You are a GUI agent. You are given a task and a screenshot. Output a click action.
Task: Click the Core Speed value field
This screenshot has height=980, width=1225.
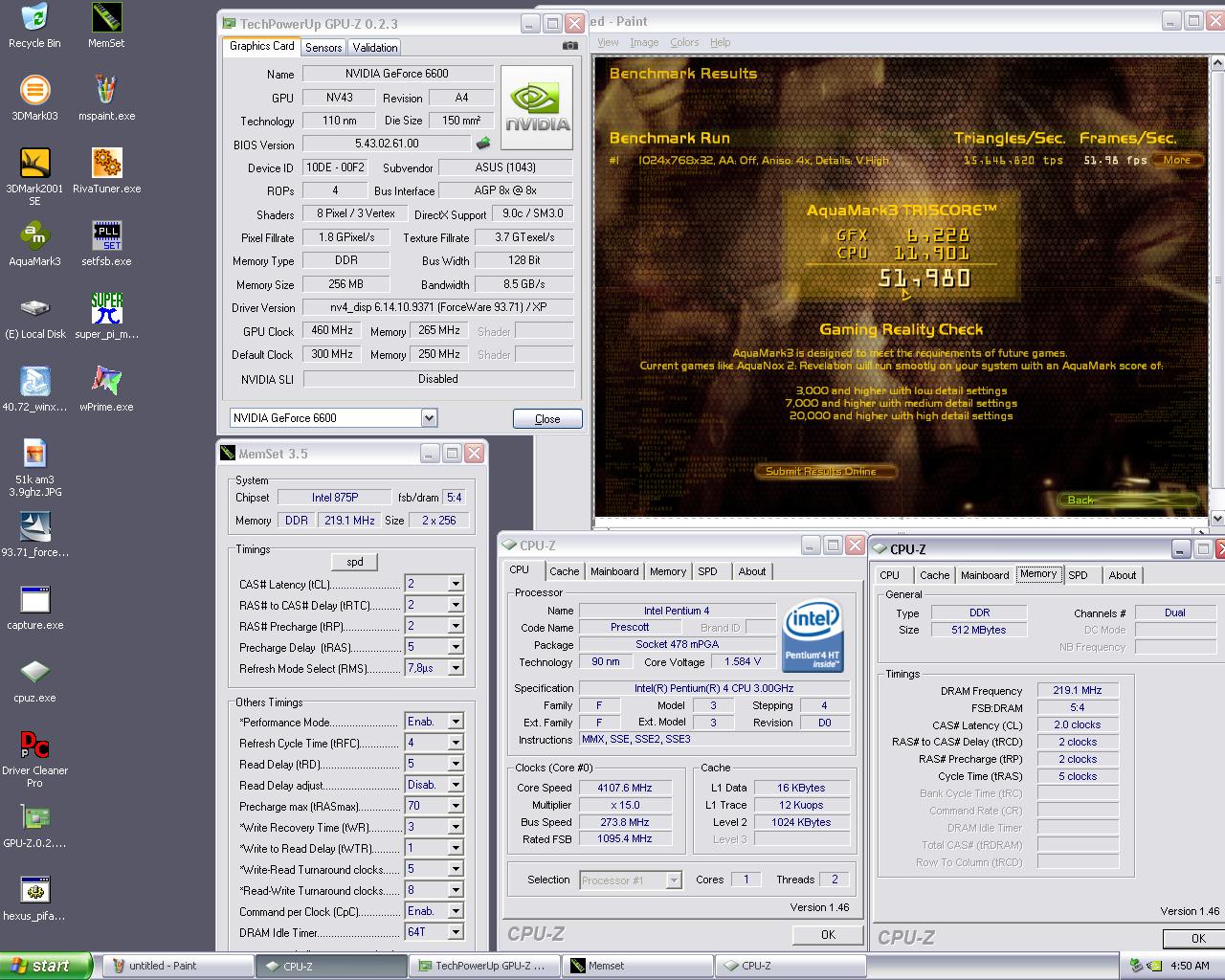624,788
